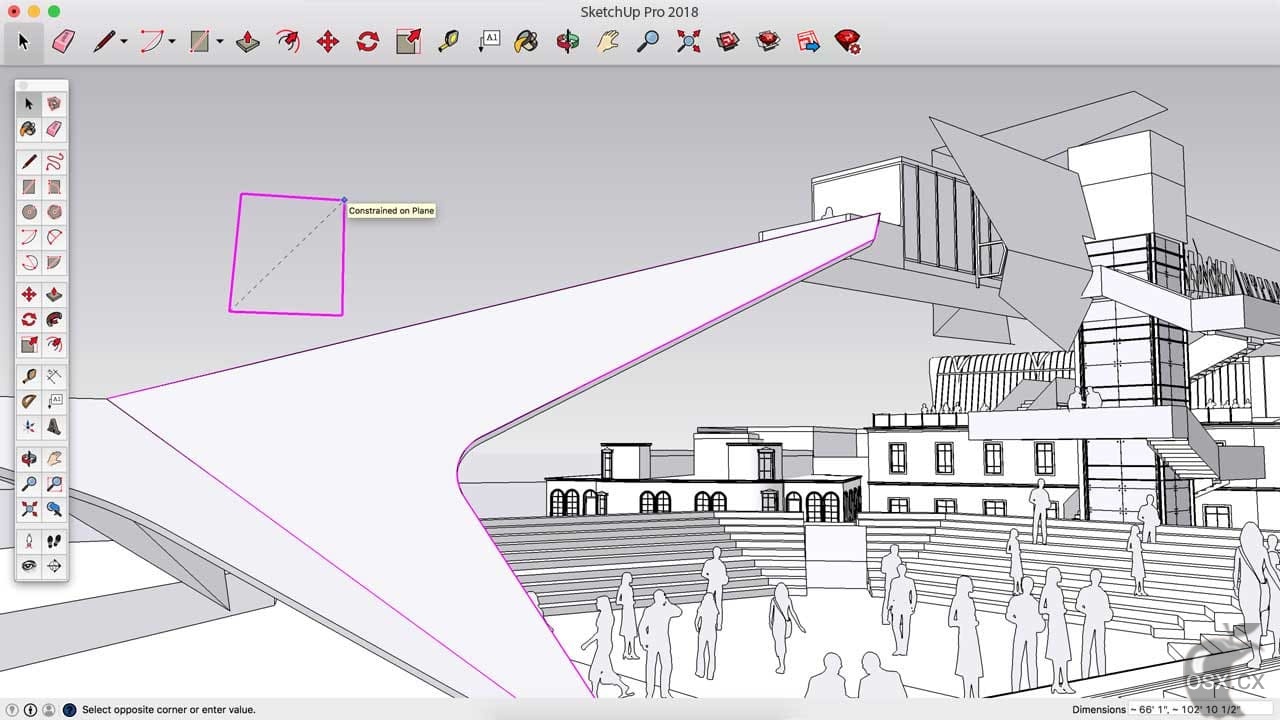Viewport: 1280px width, 720px height.
Task: Select the Pan hand tool in top toolbar
Action: click(x=608, y=41)
